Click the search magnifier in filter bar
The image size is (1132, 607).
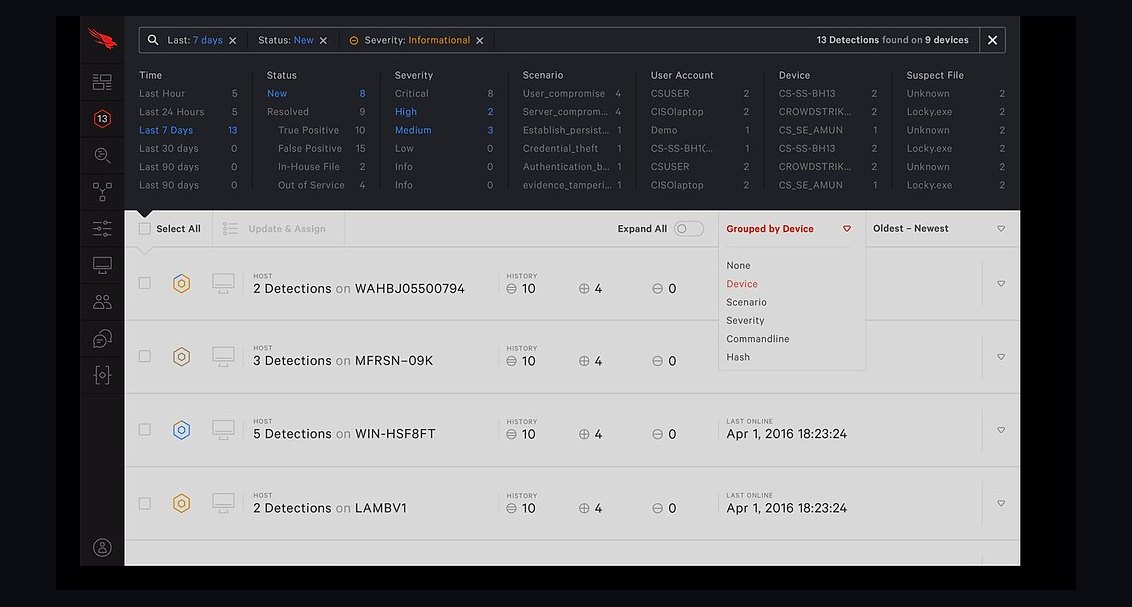tap(153, 40)
